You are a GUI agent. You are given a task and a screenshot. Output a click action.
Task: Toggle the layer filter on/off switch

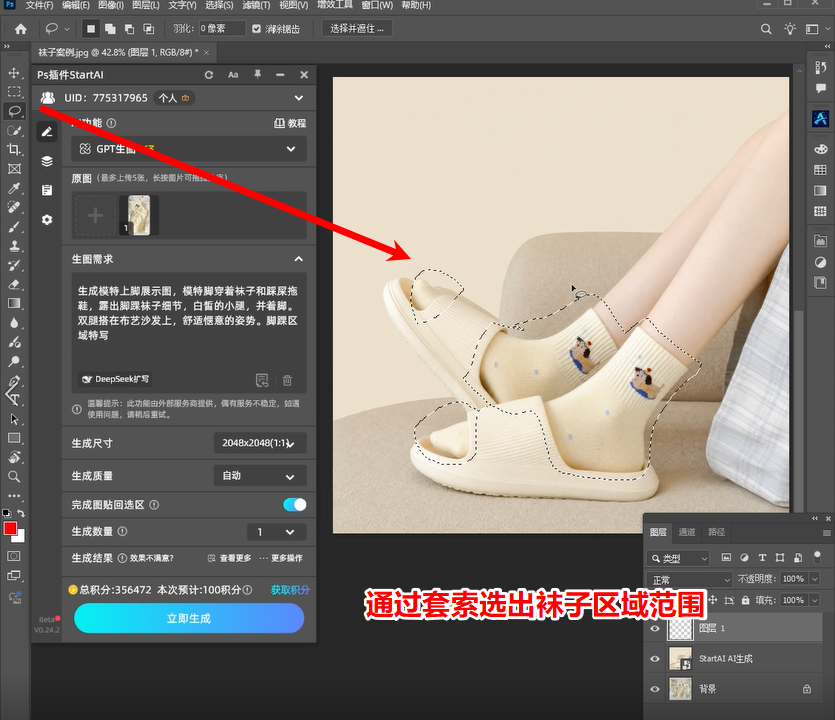[817, 557]
